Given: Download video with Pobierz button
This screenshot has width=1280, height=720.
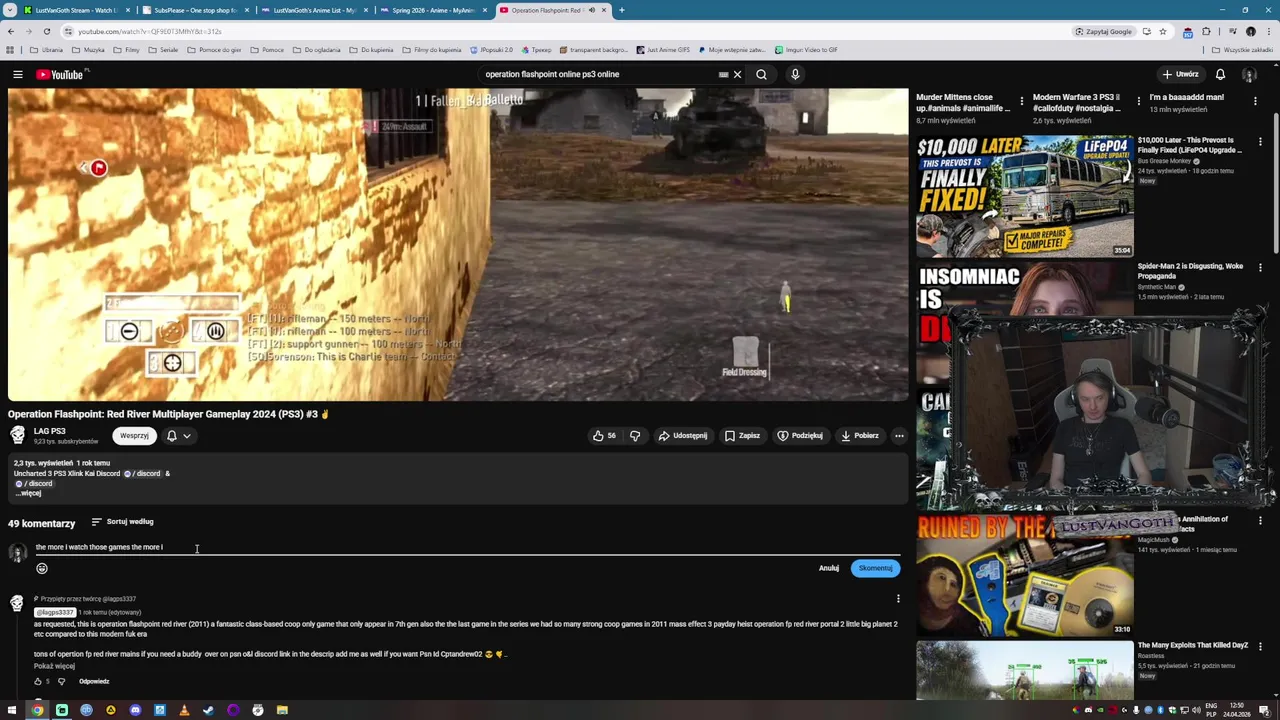Looking at the screenshot, I should click(860, 436).
